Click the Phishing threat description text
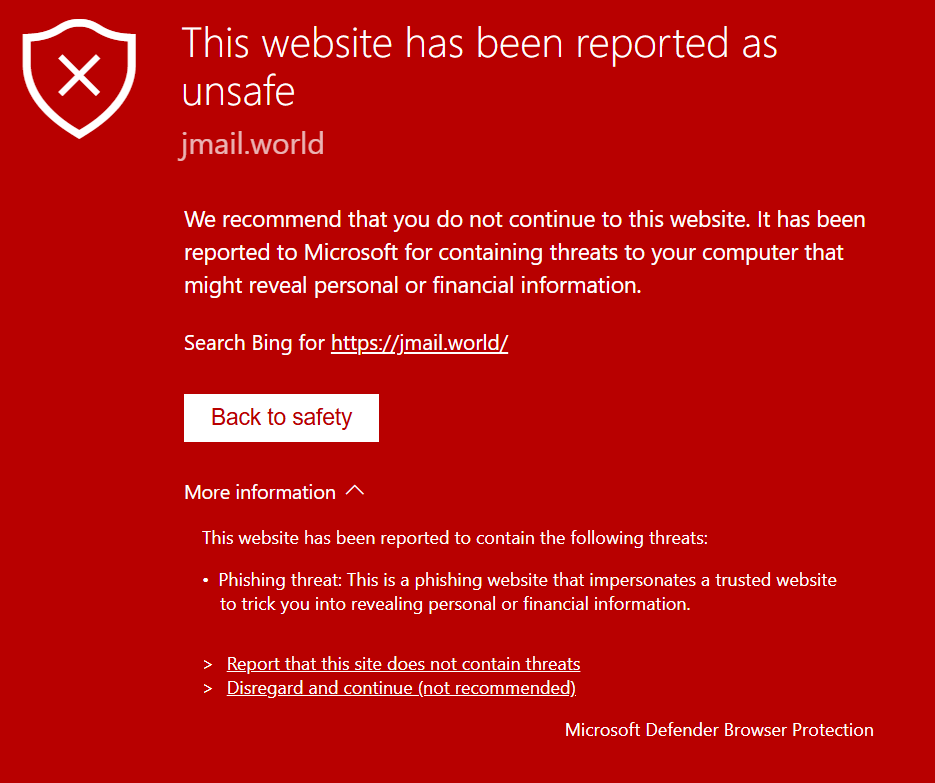This screenshot has height=783, width=935. pyautogui.click(x=527, y=580)
